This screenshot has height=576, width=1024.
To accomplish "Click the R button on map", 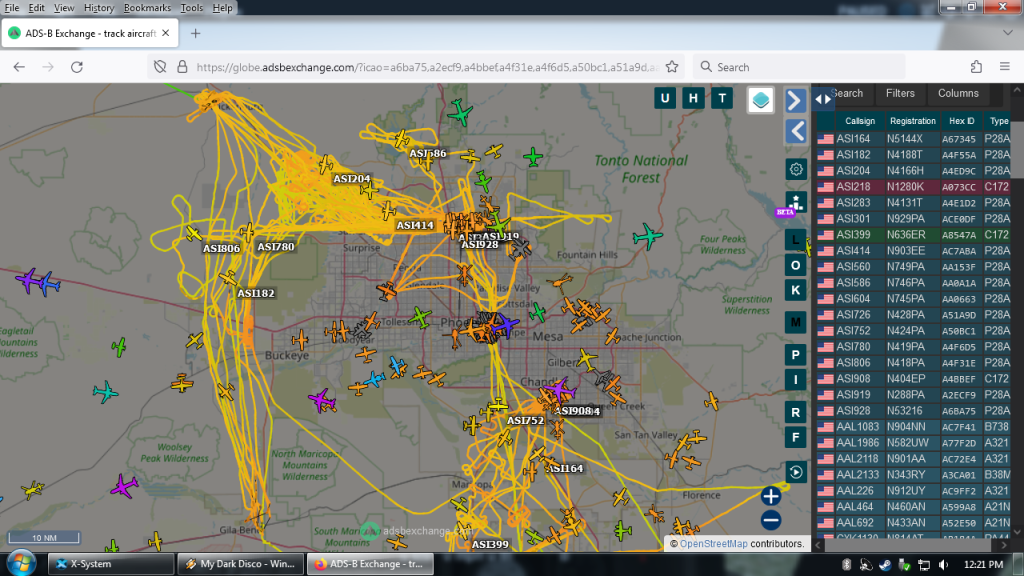I will (795, 412).
